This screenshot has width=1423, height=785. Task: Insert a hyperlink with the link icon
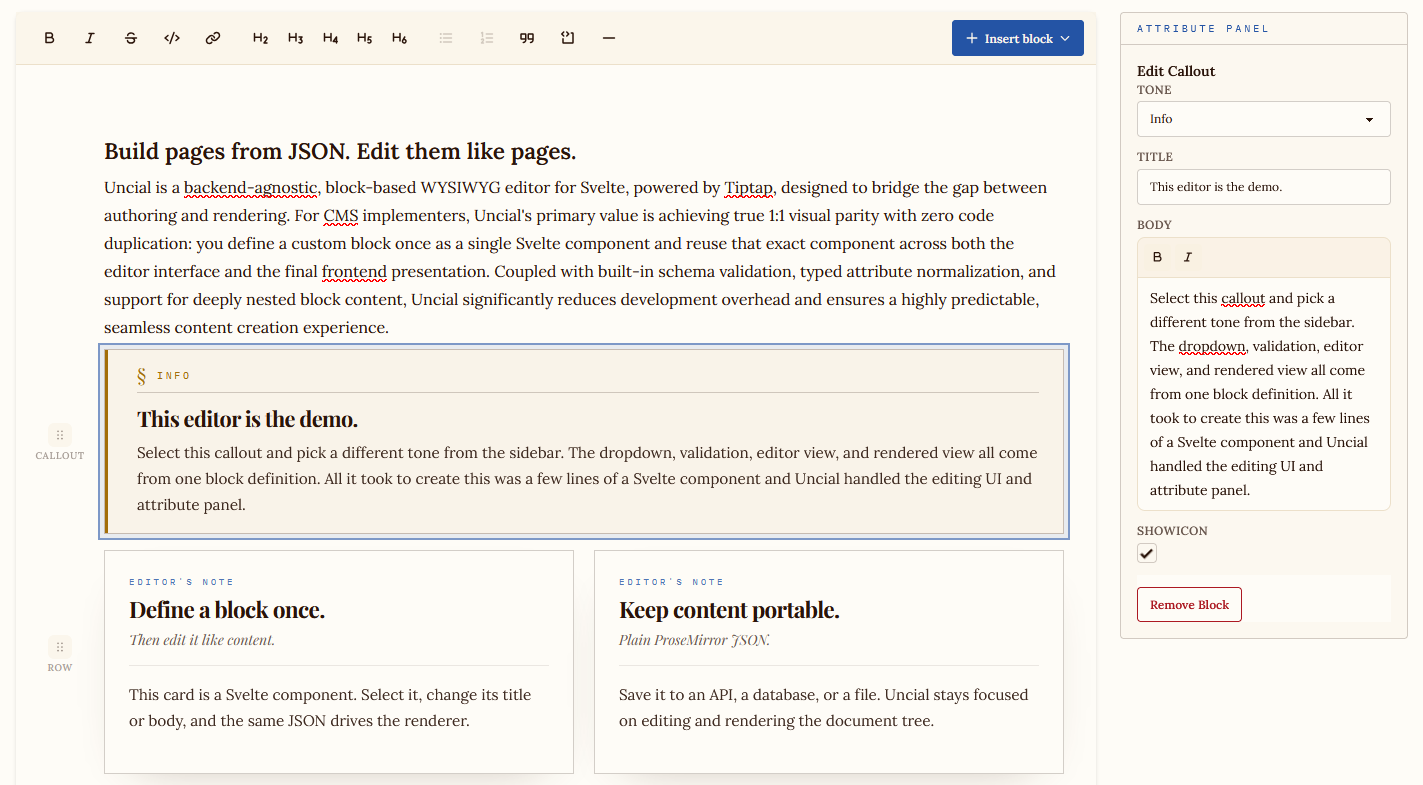pyautogui.click(x=213, y=38)
